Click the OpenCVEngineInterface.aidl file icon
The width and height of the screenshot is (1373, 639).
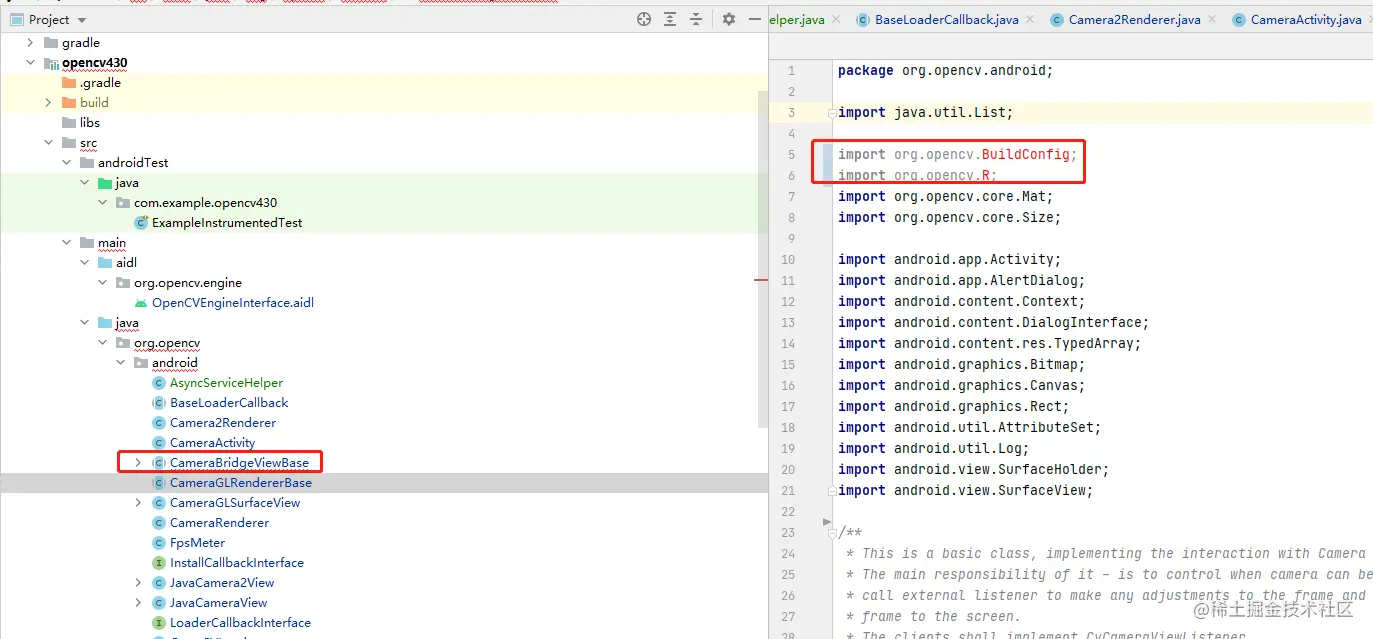pyautogui.click(x=141, y=303)
